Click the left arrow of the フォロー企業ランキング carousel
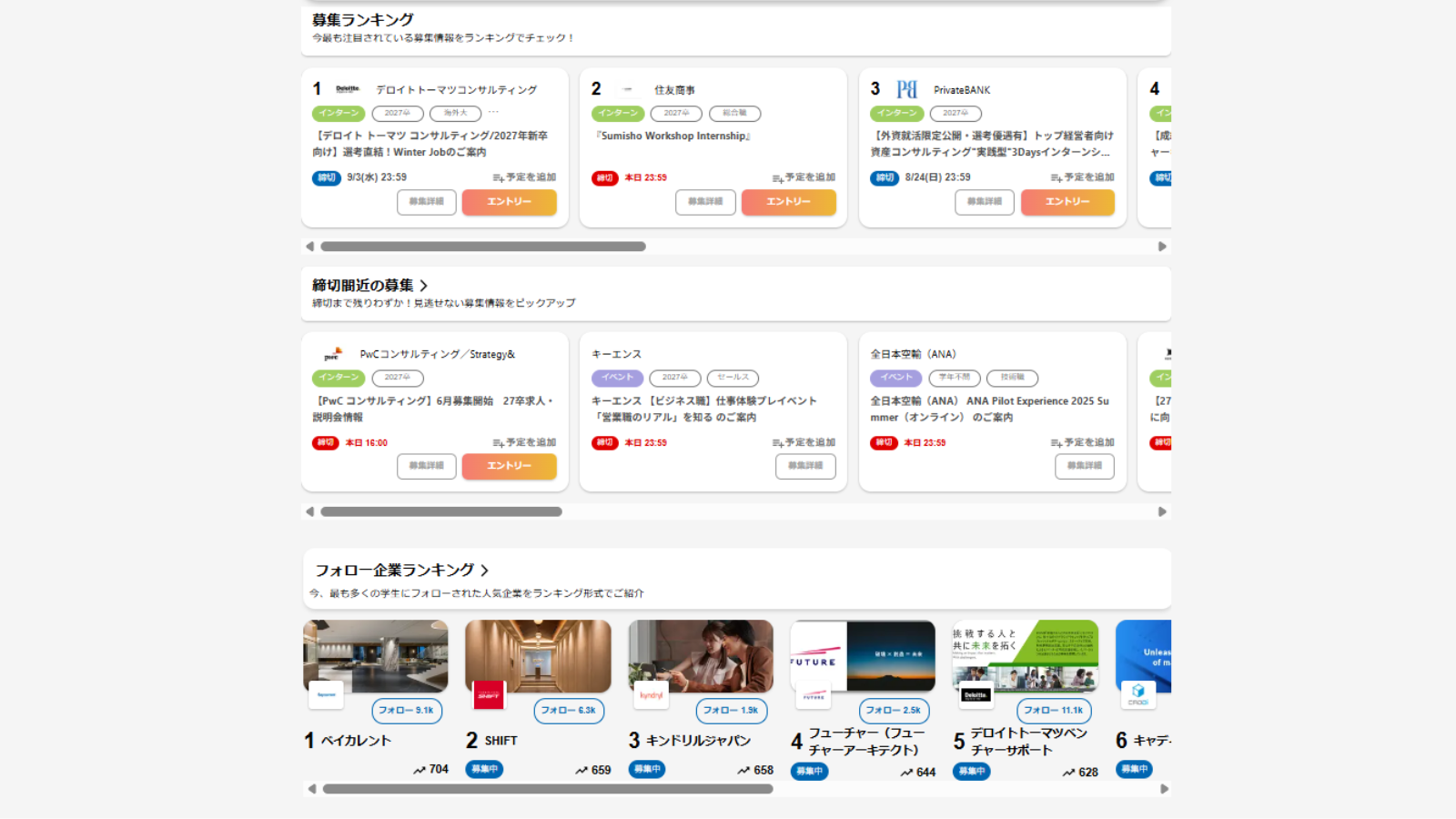 pyautogui.click(x=312, y=789)
